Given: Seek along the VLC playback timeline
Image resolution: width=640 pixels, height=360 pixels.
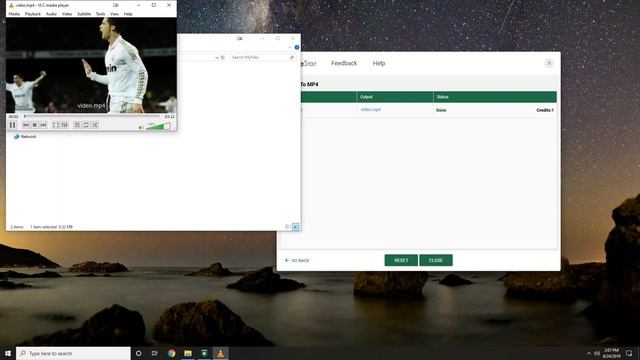Looking at the screenshot, I should tap(91, 116).
